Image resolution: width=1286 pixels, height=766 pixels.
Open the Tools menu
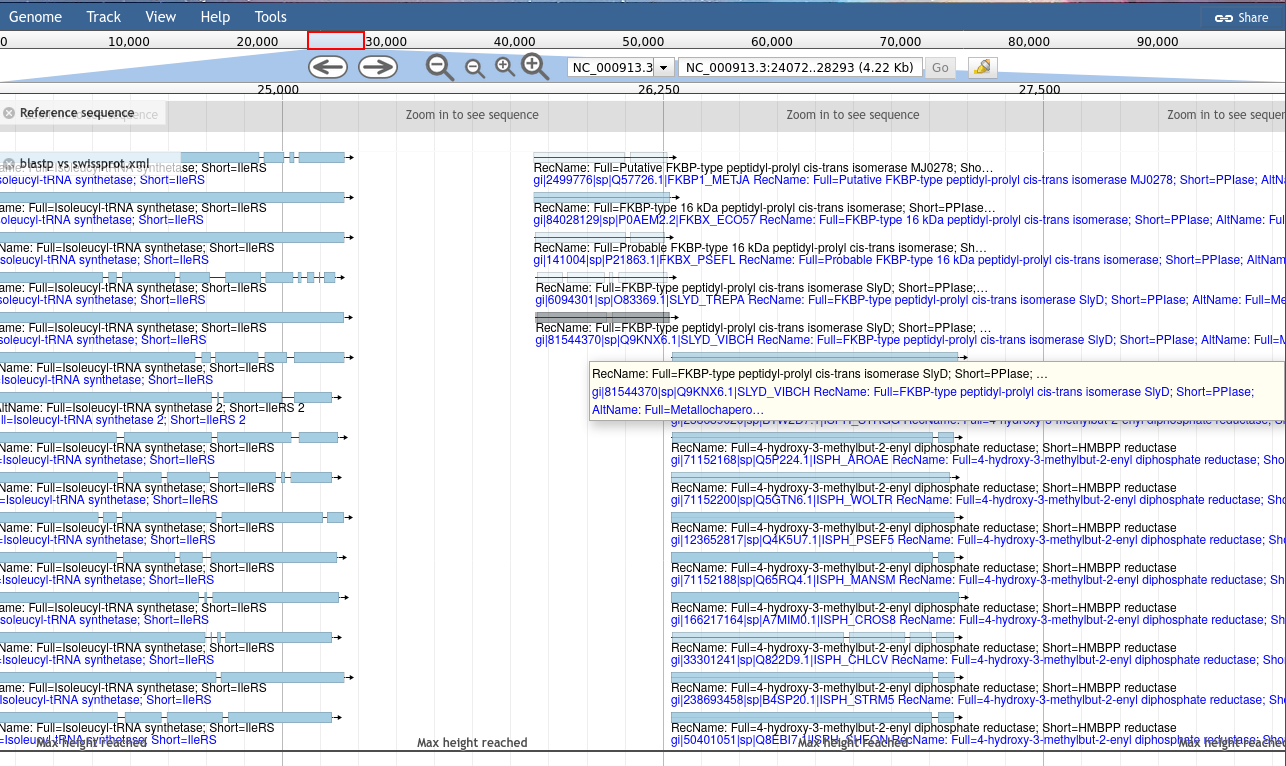click(x=271, y=17)
